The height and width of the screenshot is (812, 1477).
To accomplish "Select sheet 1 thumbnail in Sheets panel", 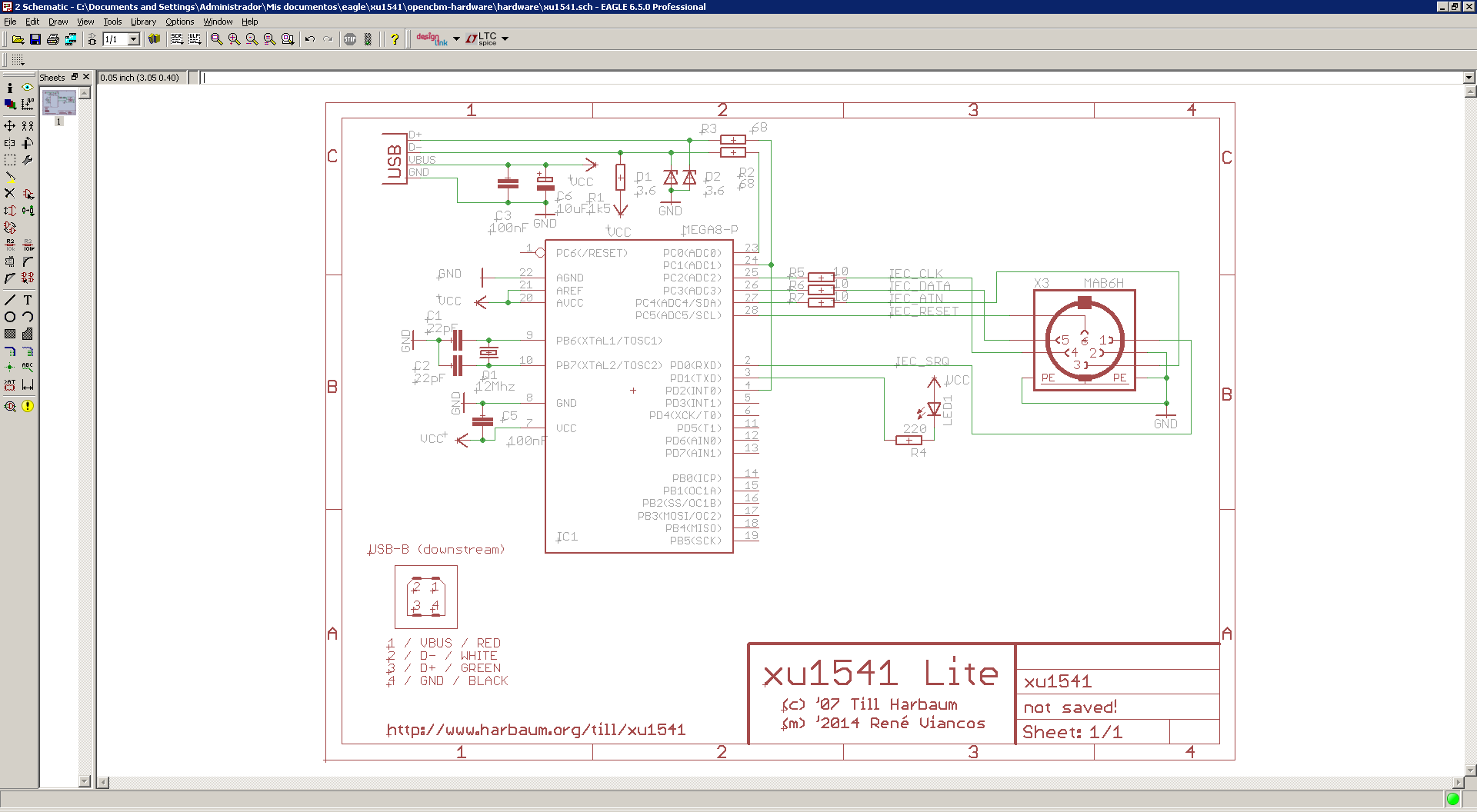I will click(x=59, y=102).
